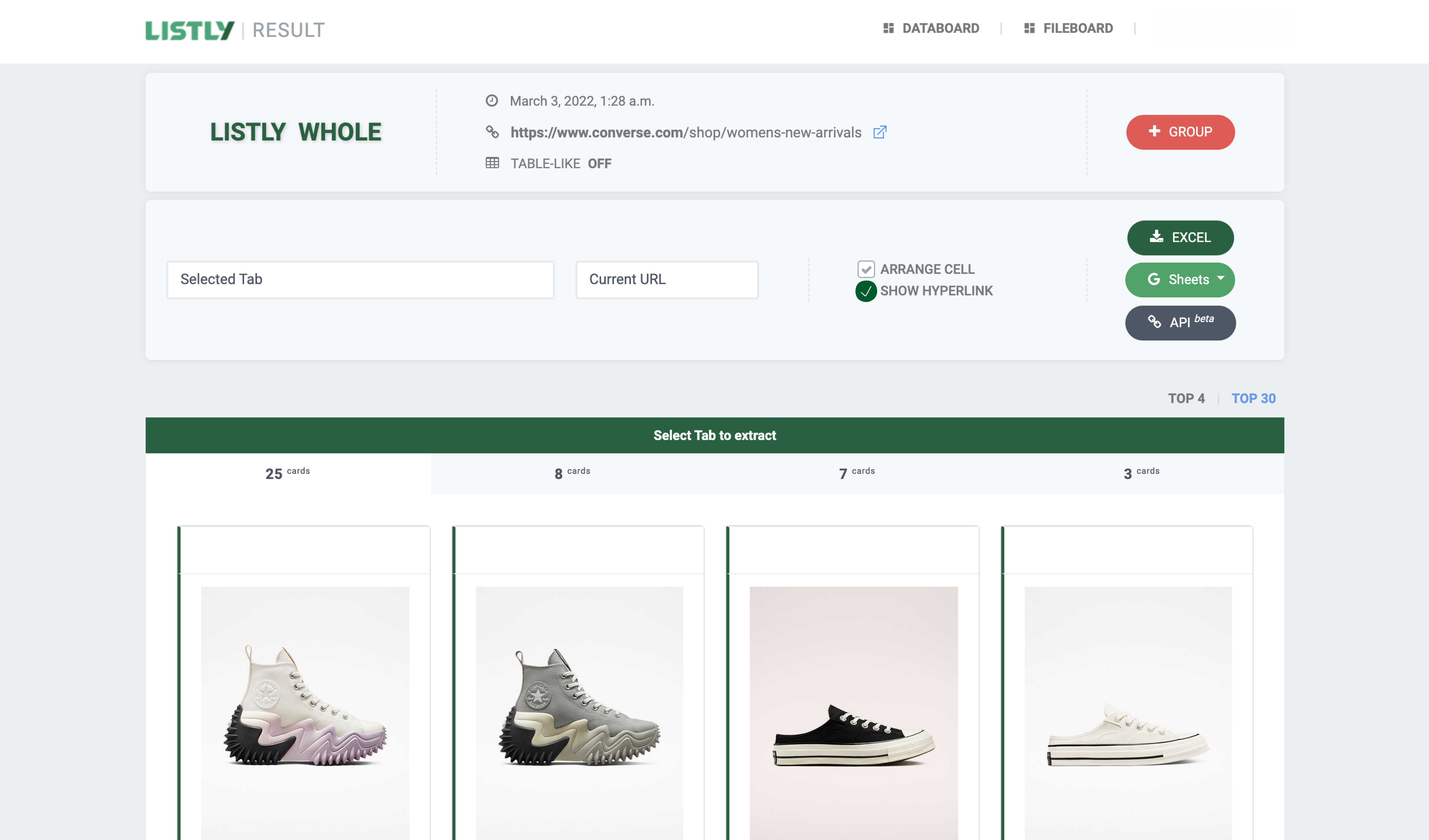Click the API beta button
Screen dimensions: 1429x840
pos(1180,323)
